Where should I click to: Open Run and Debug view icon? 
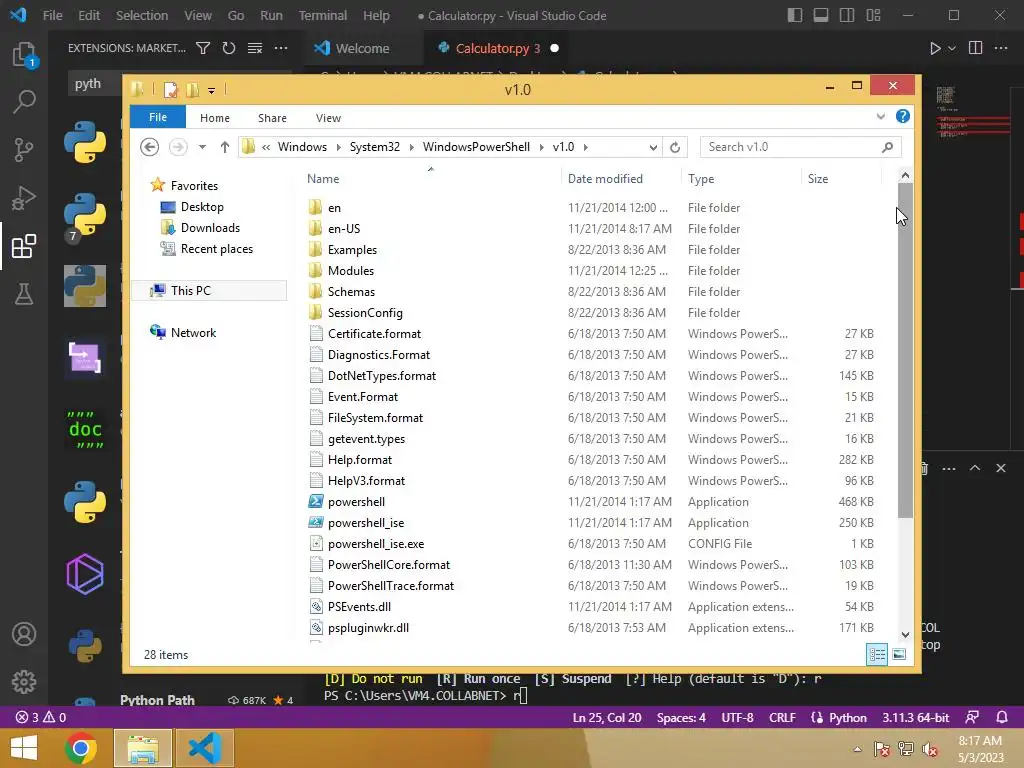tap(24, 198)
